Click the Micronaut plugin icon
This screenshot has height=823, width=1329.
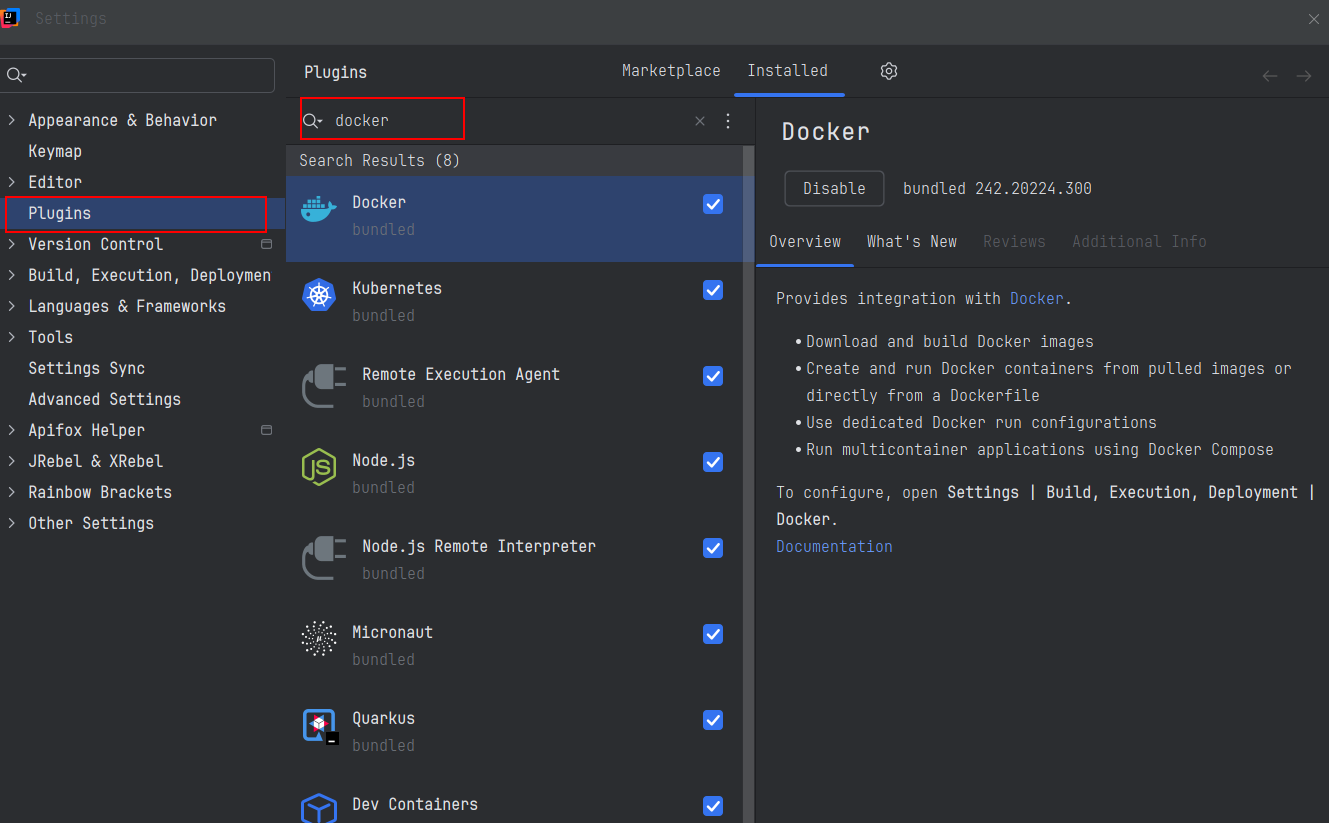tap(319, 639)
